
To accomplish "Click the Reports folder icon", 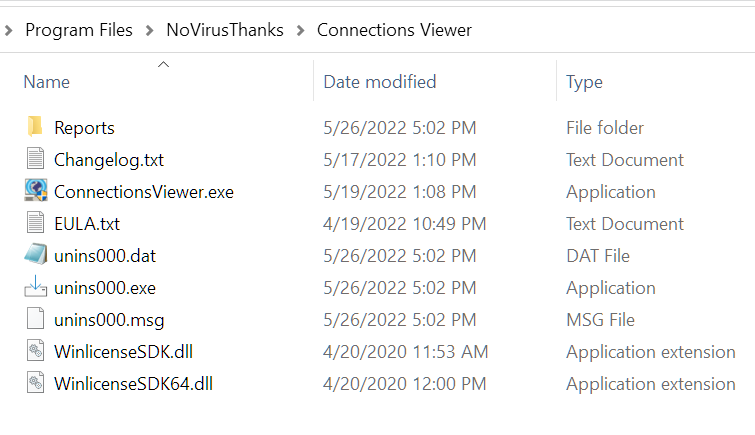I will coord(35,127).
